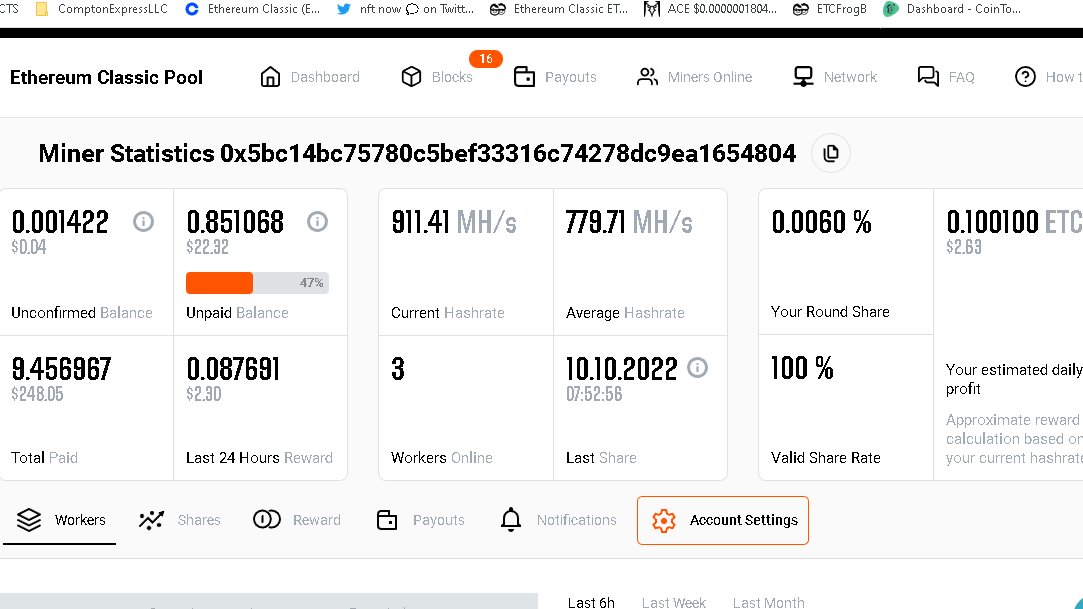Click the miner address 0x5bc14bc... text
This screenshot has width=1083, height=609.
(508, 153)
